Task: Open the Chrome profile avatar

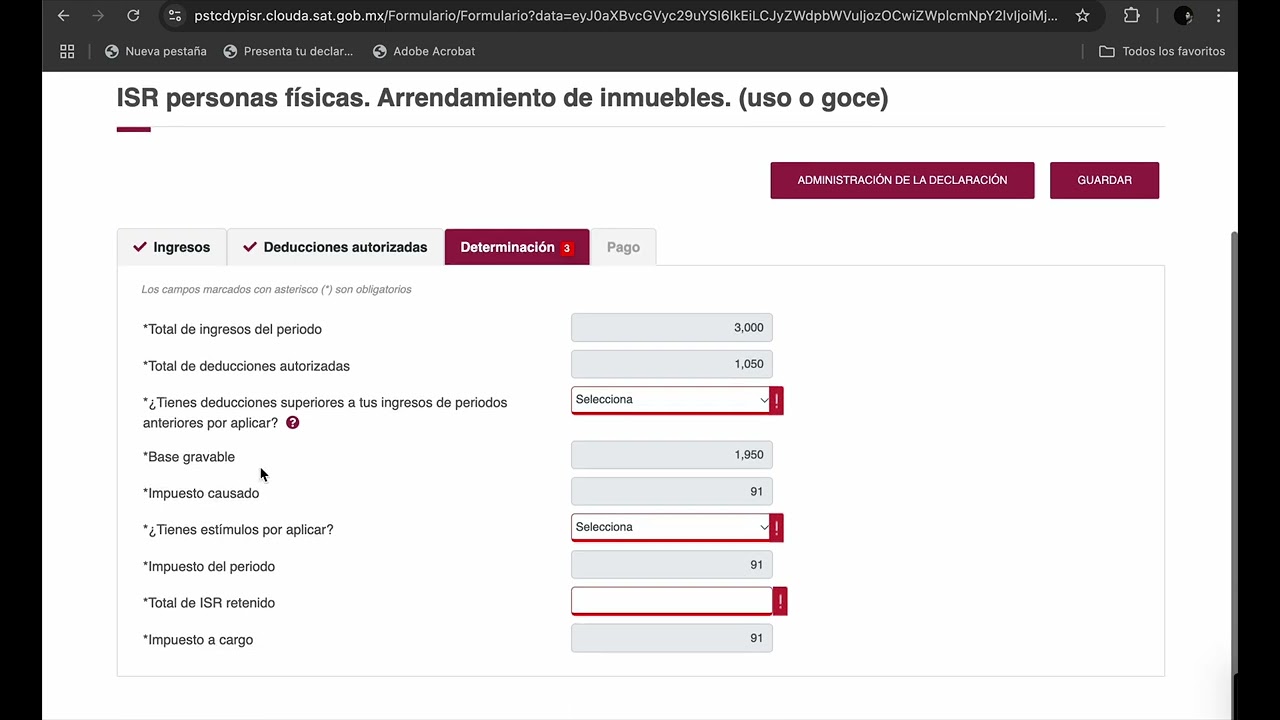Action: pos(1184,16)
